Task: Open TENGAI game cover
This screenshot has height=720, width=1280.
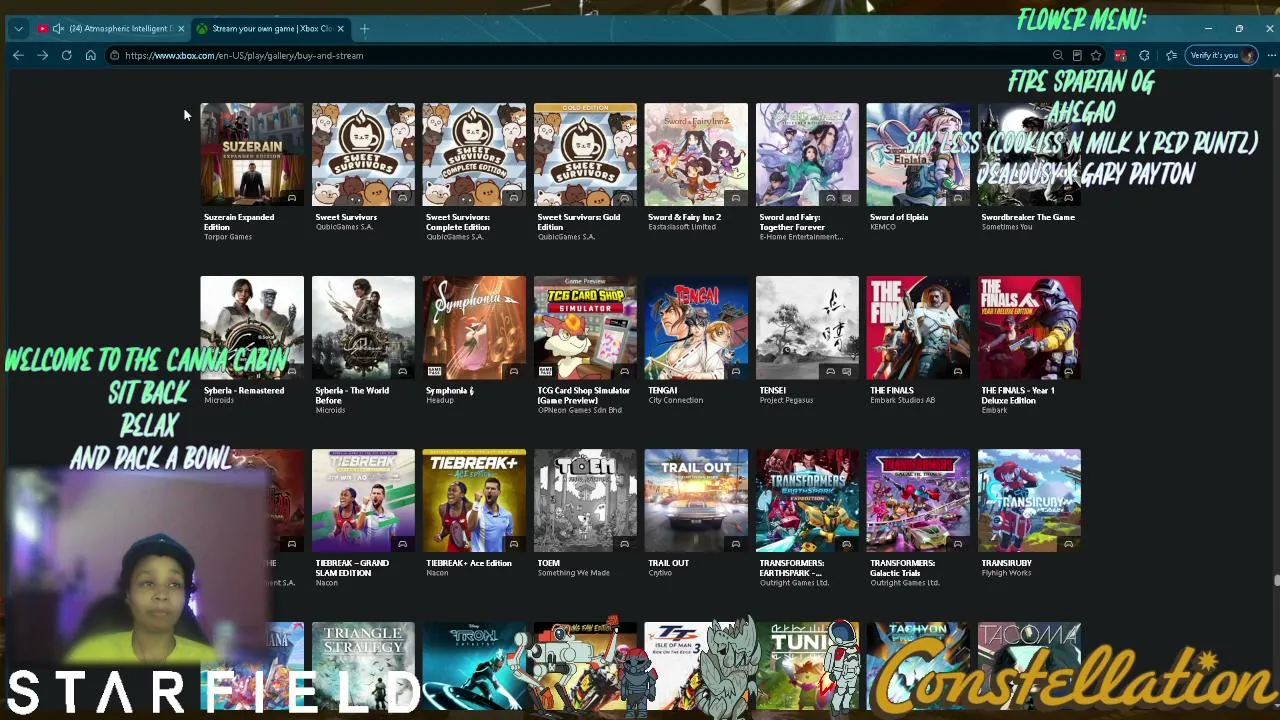Action: tap(696, 328)
